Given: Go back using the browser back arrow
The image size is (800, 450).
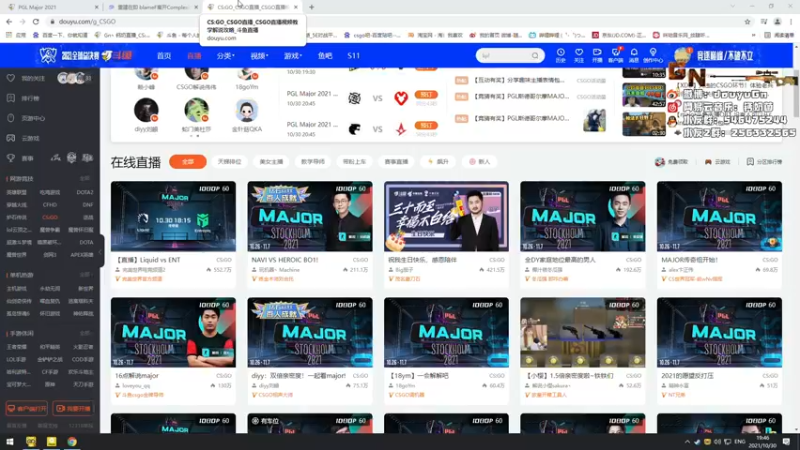Looking at the screenshot, I should (x=9, y=21).
